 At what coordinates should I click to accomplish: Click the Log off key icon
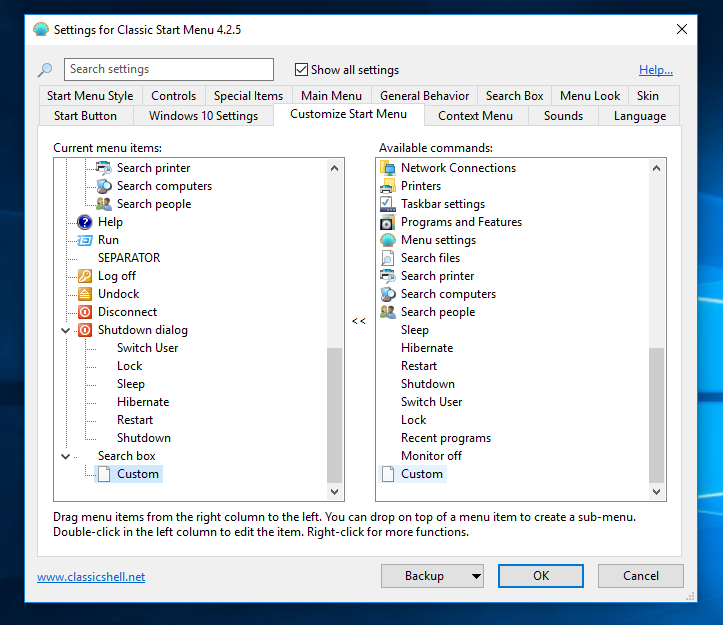pyautogui.click(x=85, y=276)
